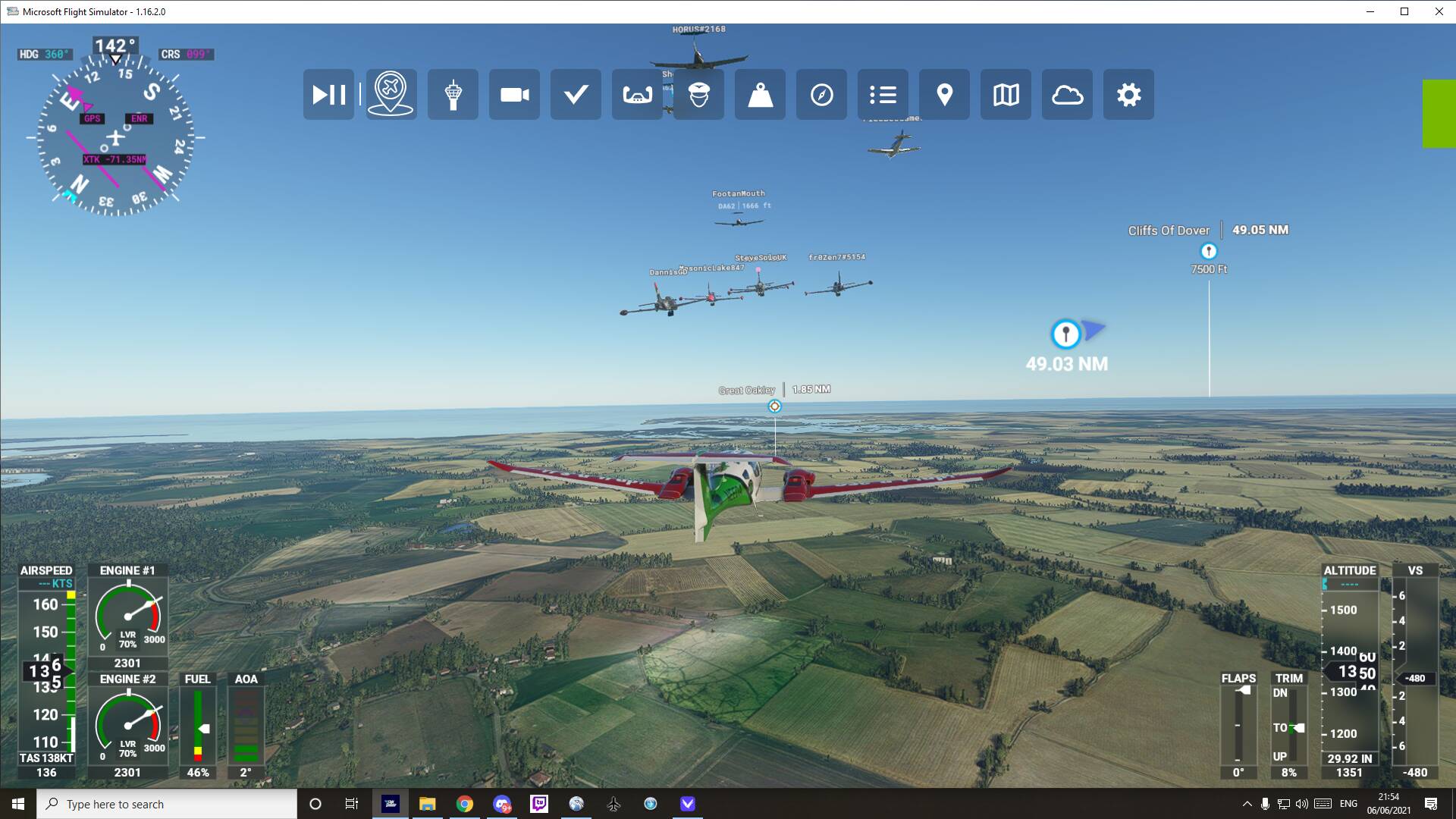
Task: Show hidden system tray icons
Action: coord(1247,804)
